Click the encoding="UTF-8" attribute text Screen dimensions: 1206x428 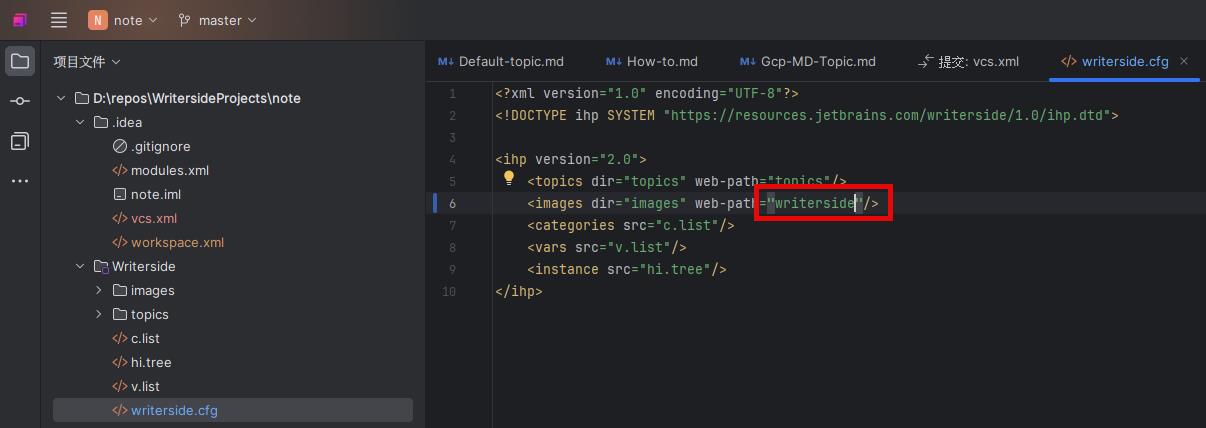[719, 93]
